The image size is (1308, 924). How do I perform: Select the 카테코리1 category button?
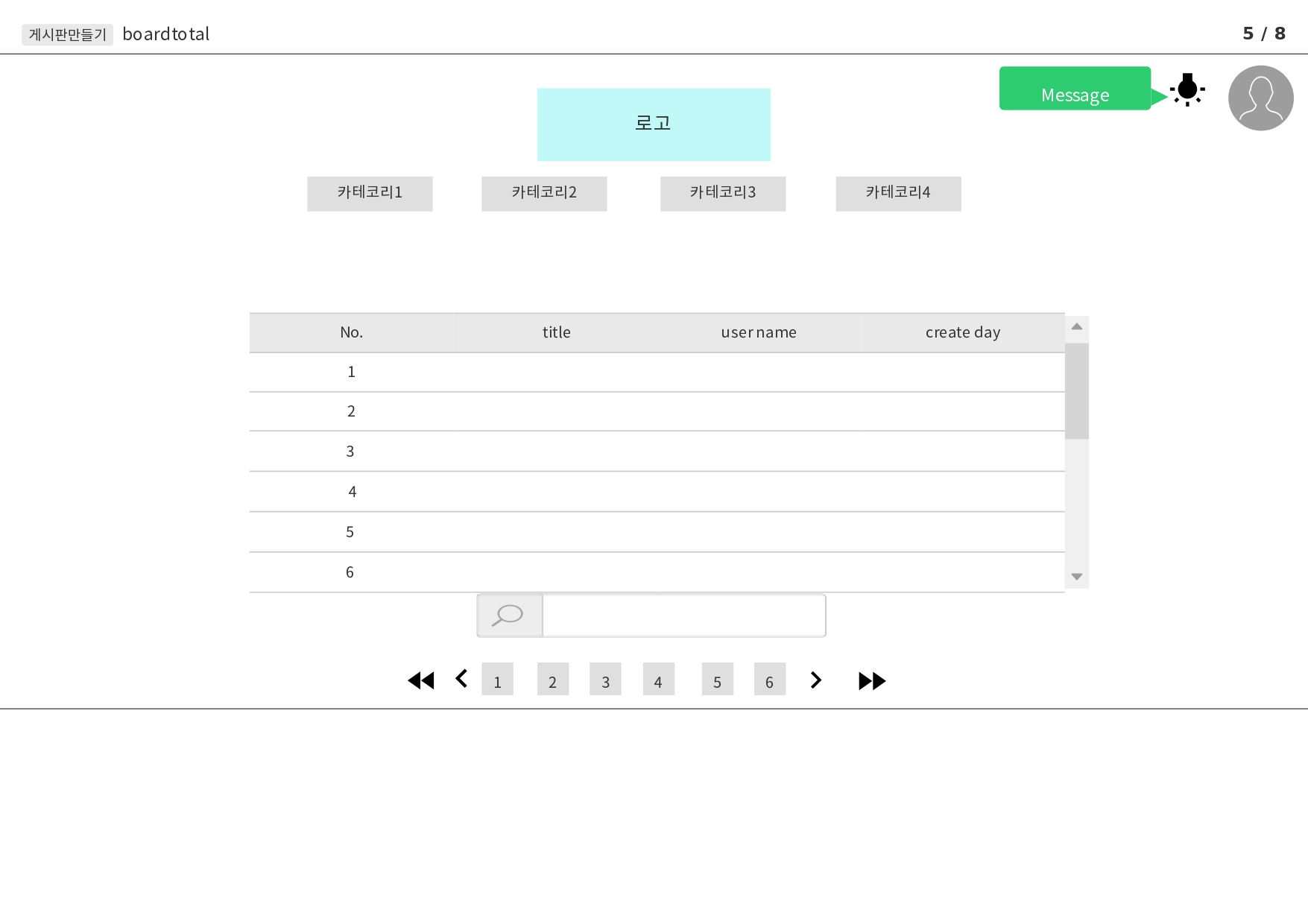pyautogui.click(x=370, y=193)
